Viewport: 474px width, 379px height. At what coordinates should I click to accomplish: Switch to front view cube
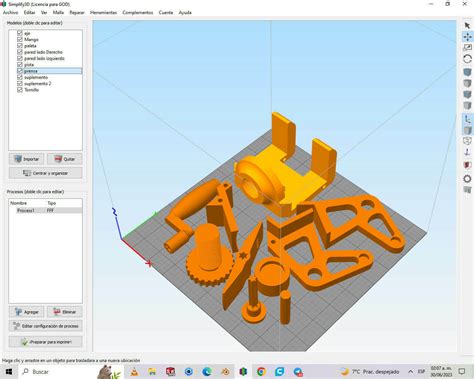467,94
